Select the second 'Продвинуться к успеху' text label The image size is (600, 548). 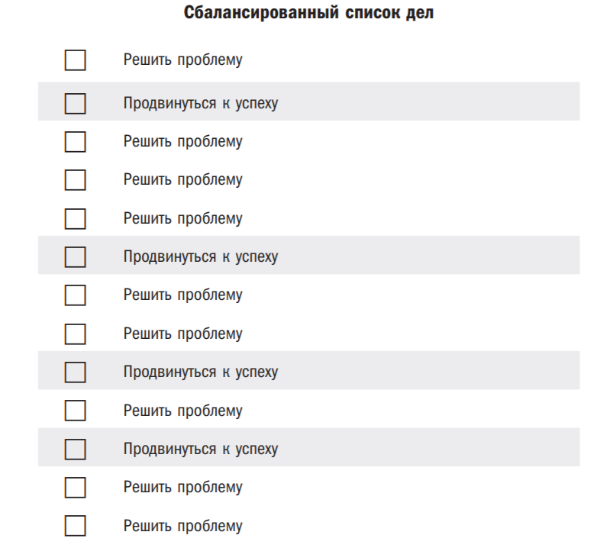[x=201, y=257]
